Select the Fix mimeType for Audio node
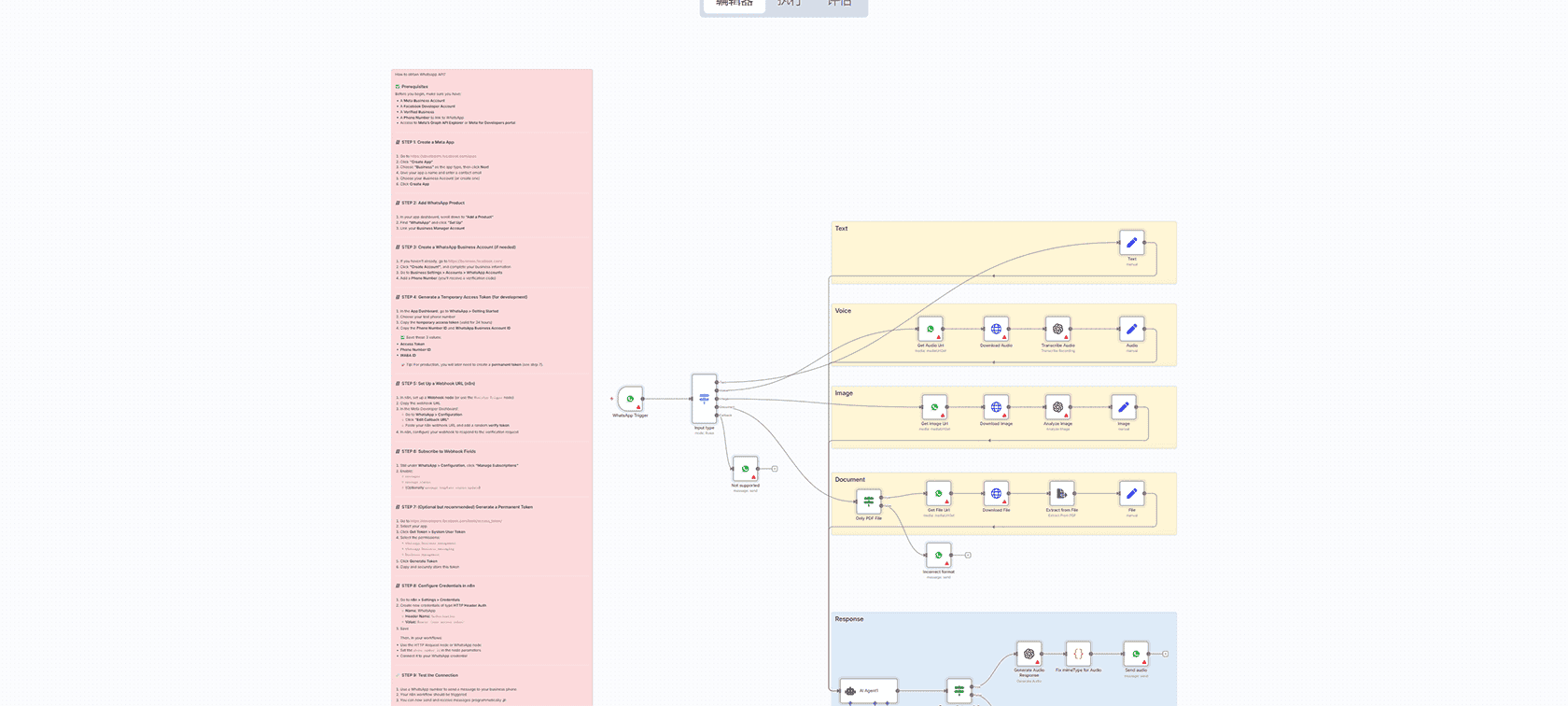The height and width of the screenshot is (706, 1568). (1078, 654)
